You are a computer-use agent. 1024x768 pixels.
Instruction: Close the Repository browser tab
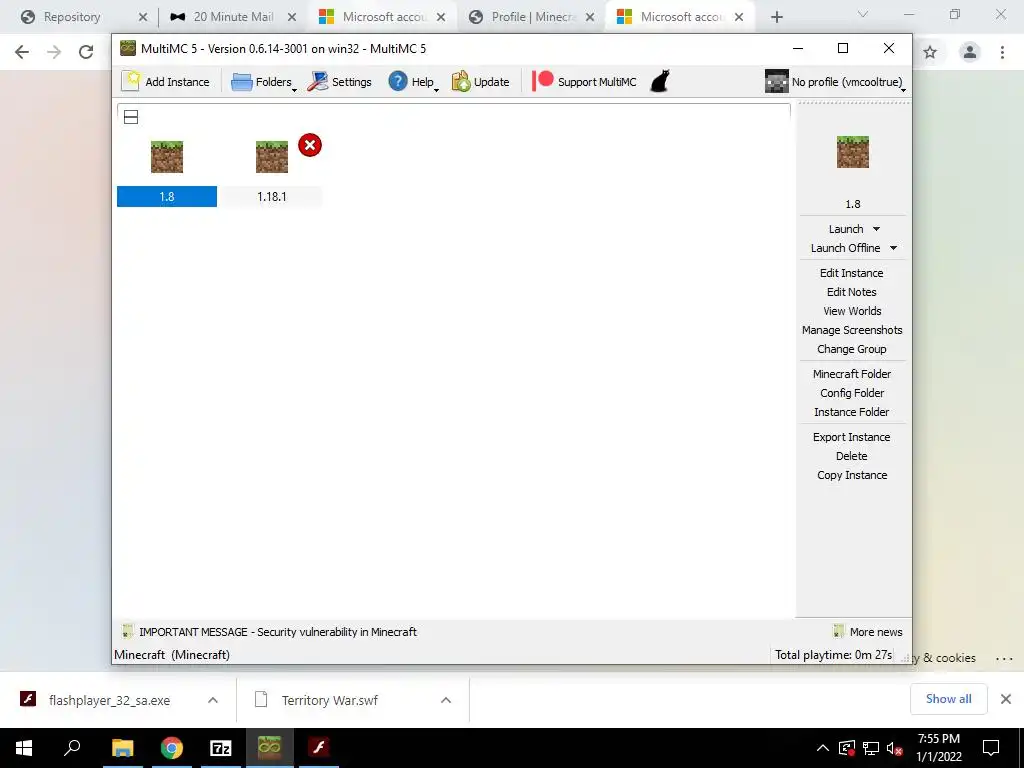pyautogui.click(x=143, y=17)
